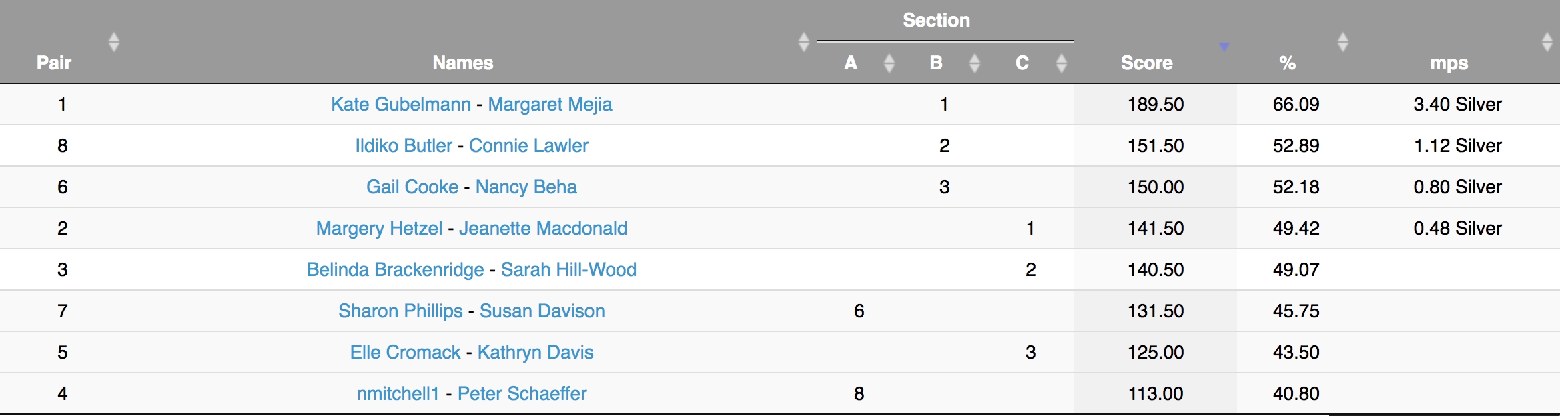The height and width of the screenshot is (416, 1568).
Task: Open Gail Cooke player link
Action: click(x=412, y=187)
